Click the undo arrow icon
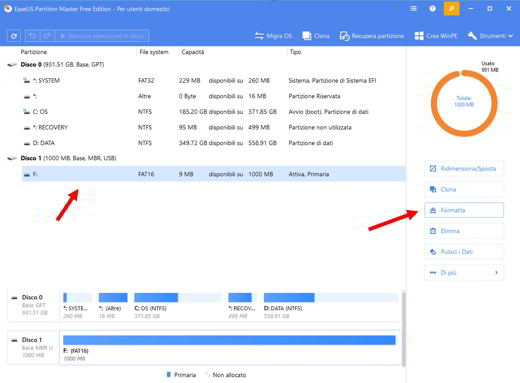This screenshot has height=383, width=520. [x=32, y=36]
